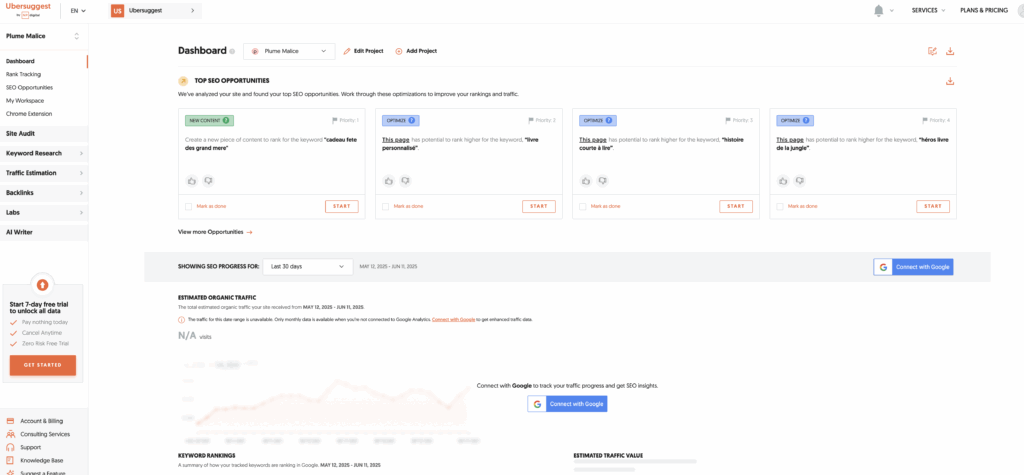Viewport: 1024px width, 475px height.
Task: Click START on "livre personnalisé" card
Action: tap(539, 206)
